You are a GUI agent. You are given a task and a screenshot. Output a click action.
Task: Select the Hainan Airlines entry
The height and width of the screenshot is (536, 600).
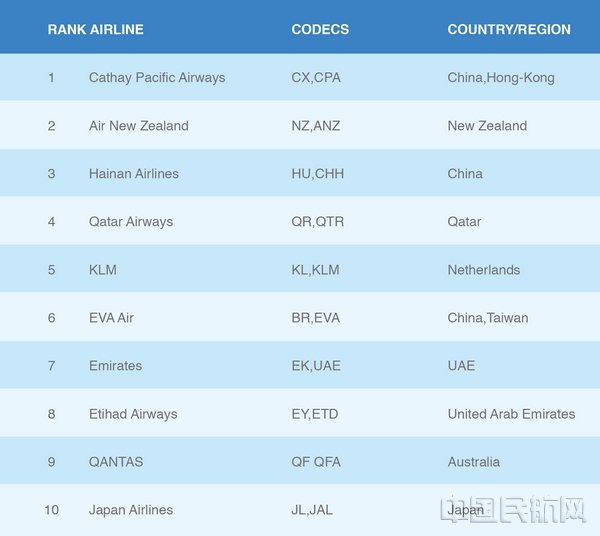point(134,174)
